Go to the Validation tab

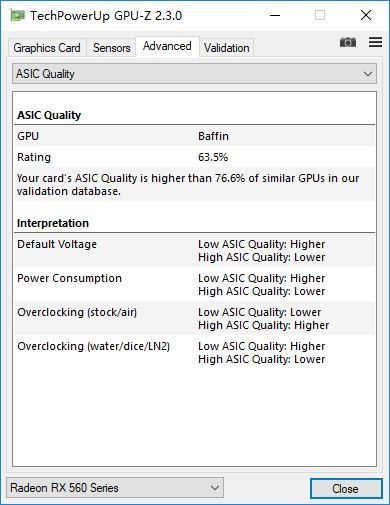227,48
